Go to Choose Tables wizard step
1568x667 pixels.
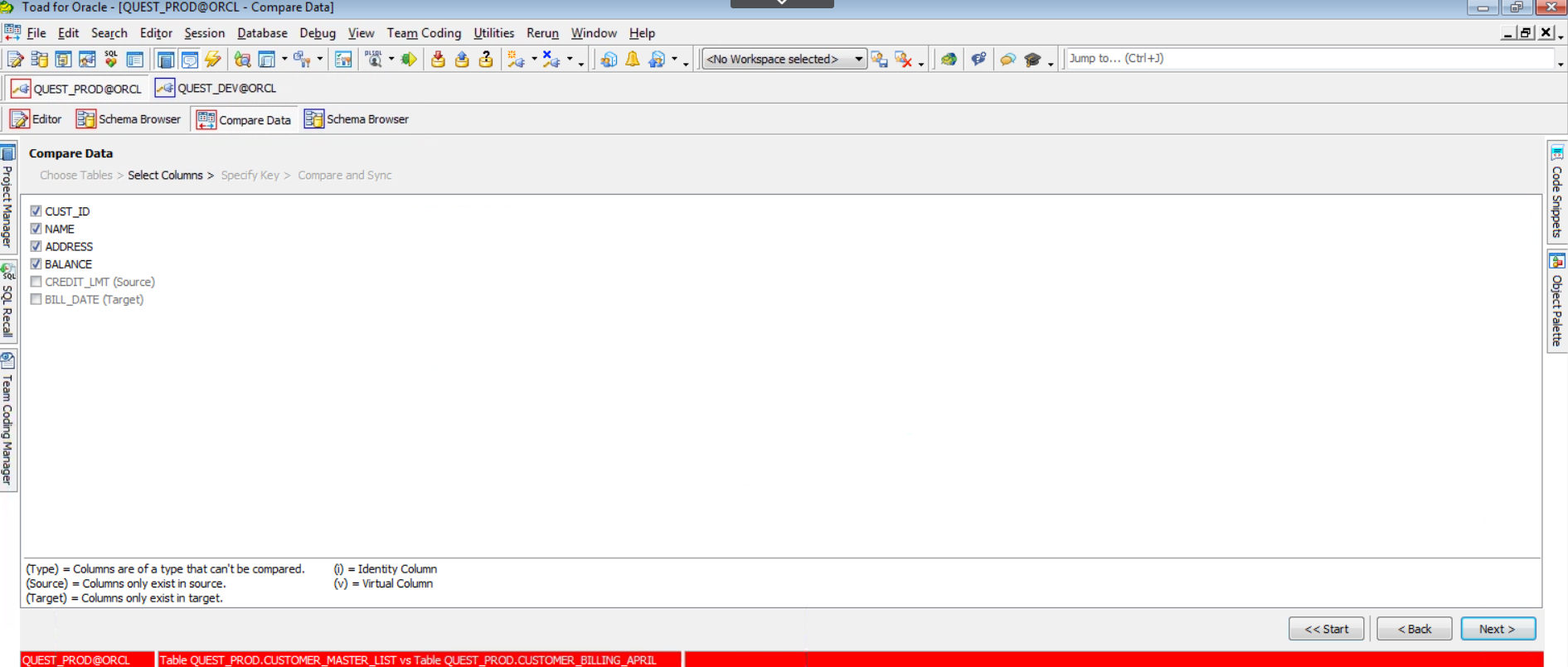pos(76,175)
